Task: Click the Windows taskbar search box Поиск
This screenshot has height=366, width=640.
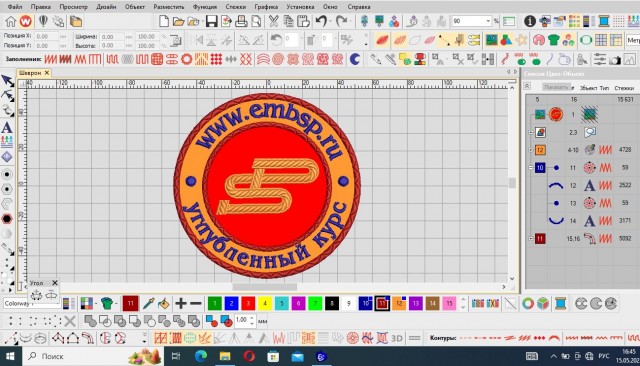Action: click(x=74, y=356)
